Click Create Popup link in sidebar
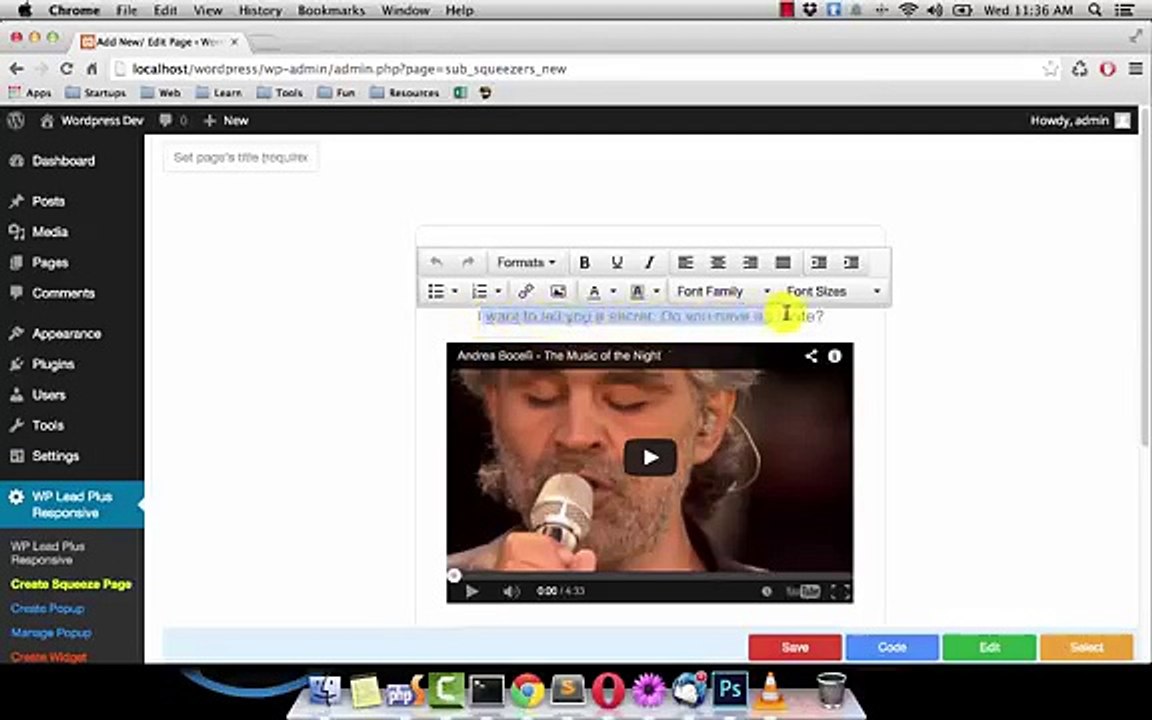Viewport: 1152px width, 720px height. click(47, 608)
